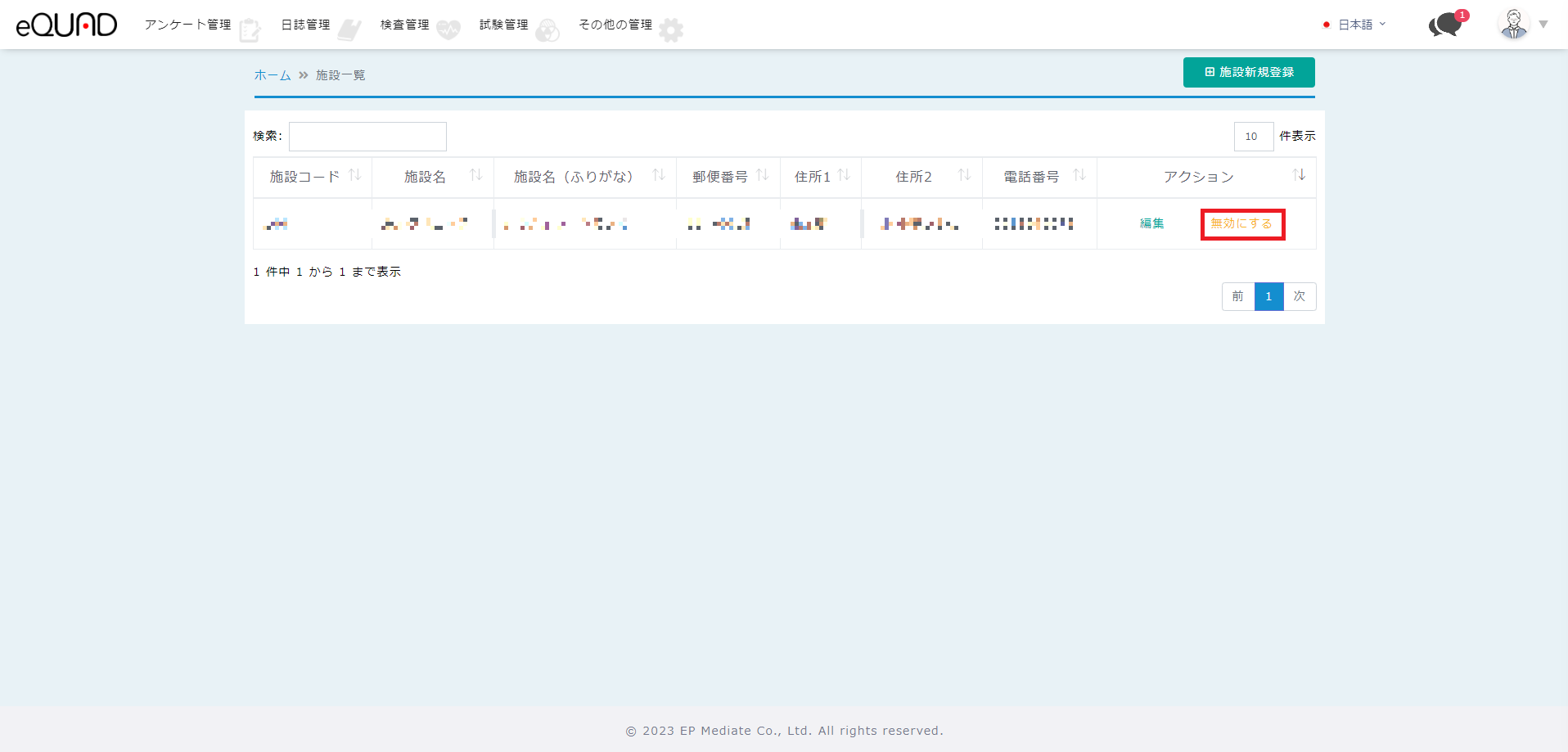Sort by 施設コード column arrows
The height and width of the screenshot is (752, 1568).
click(355, 175)
